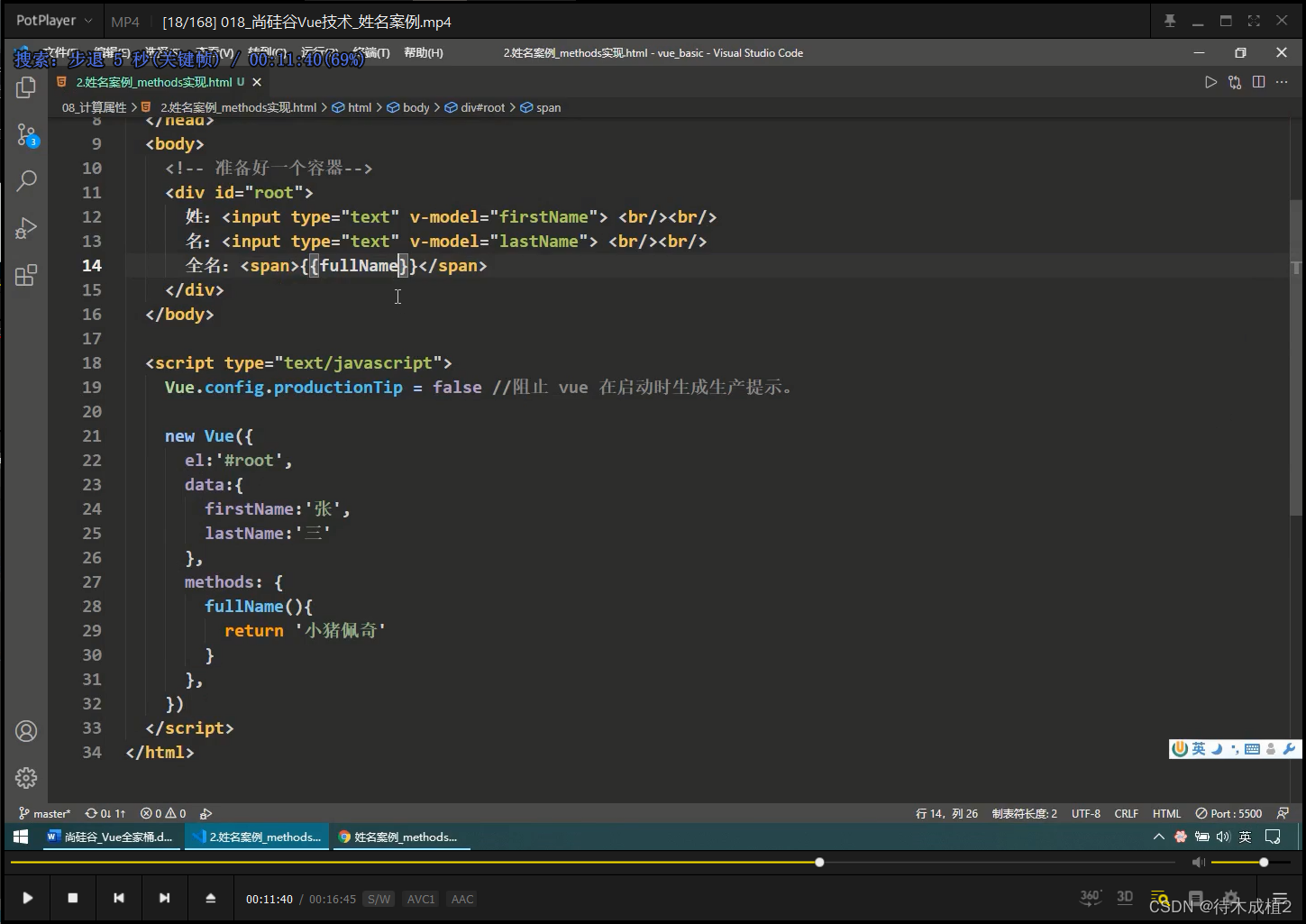Click the MP4 format label

(125, 22)
